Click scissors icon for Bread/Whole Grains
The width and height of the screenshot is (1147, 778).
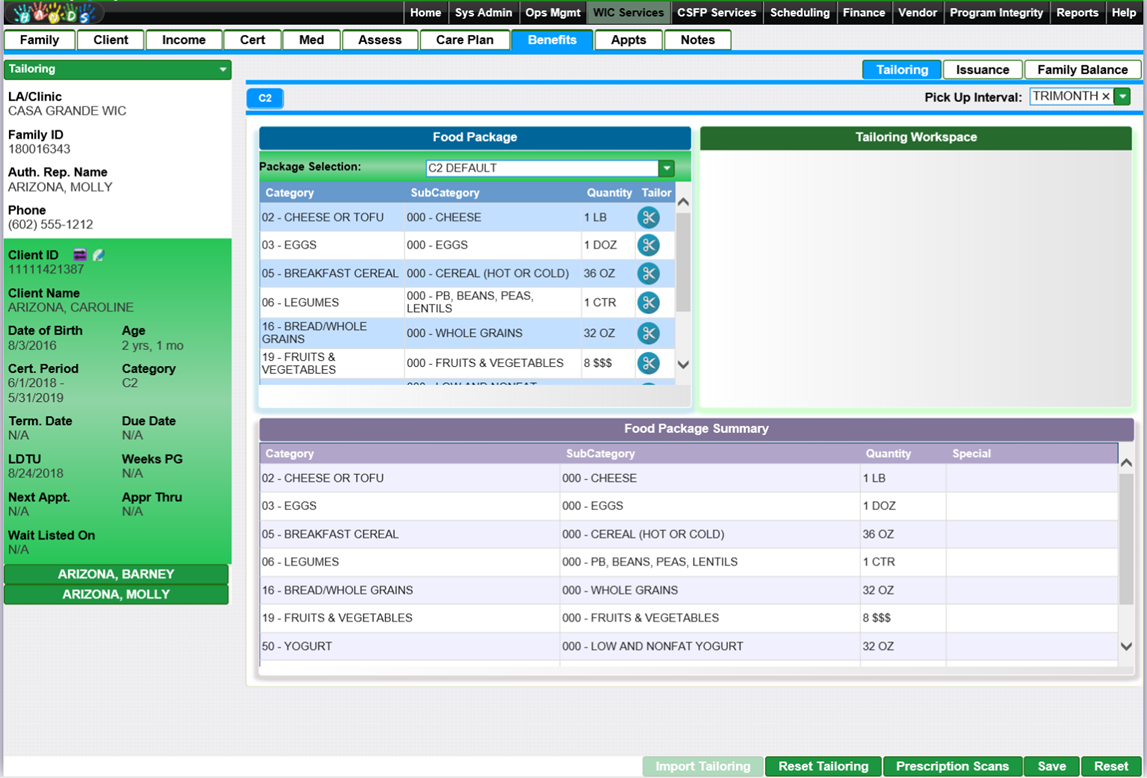click(648, 333)
